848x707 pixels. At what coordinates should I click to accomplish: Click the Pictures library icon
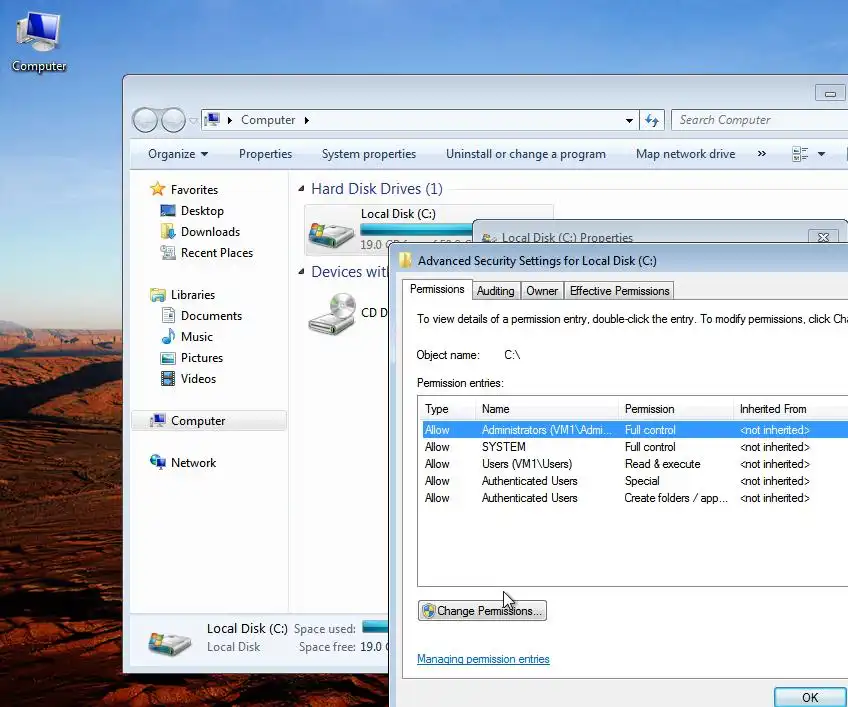pos(168,358)
